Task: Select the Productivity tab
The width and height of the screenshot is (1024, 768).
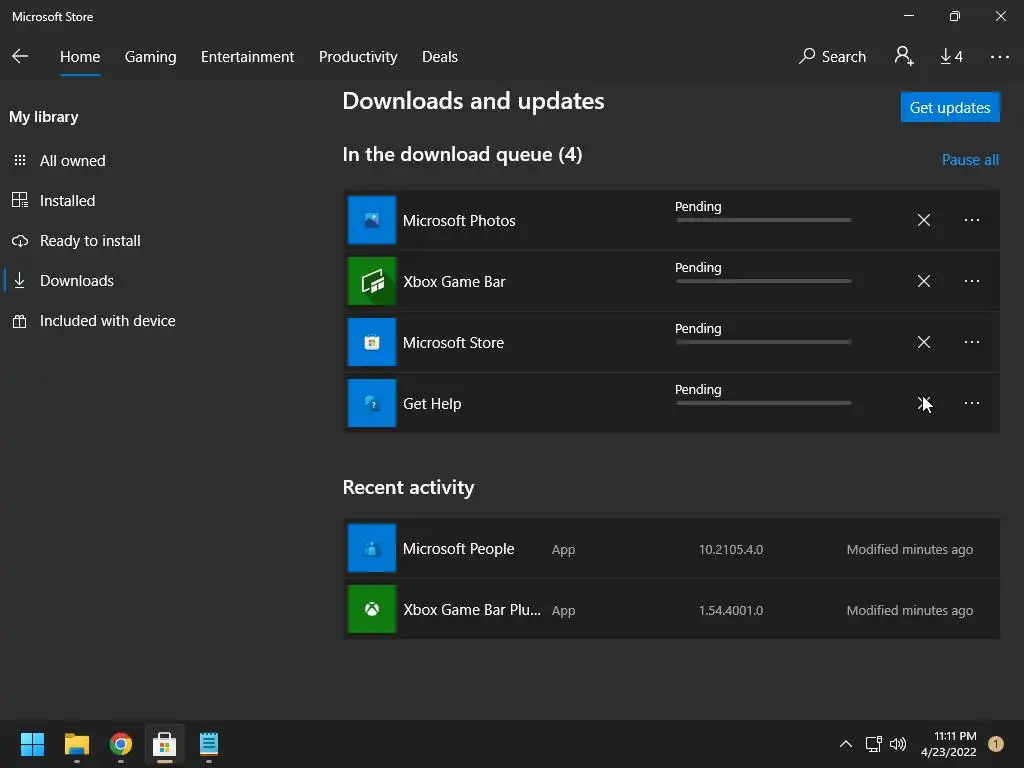Action: click(358, 57)
